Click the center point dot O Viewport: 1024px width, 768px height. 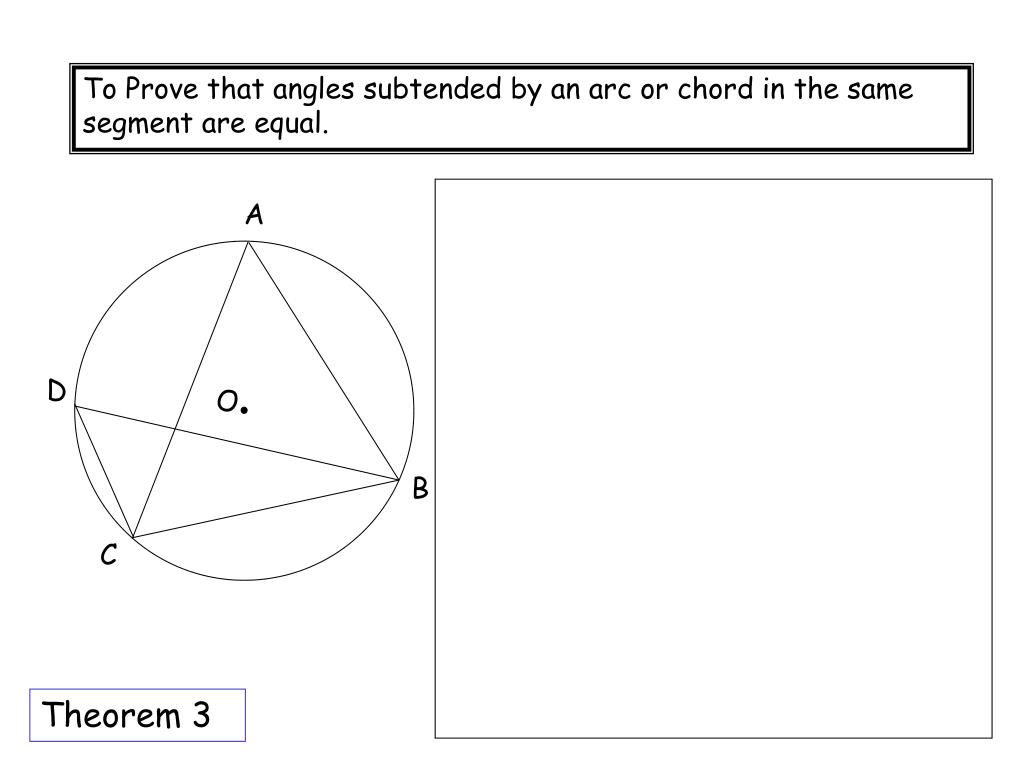244,410
